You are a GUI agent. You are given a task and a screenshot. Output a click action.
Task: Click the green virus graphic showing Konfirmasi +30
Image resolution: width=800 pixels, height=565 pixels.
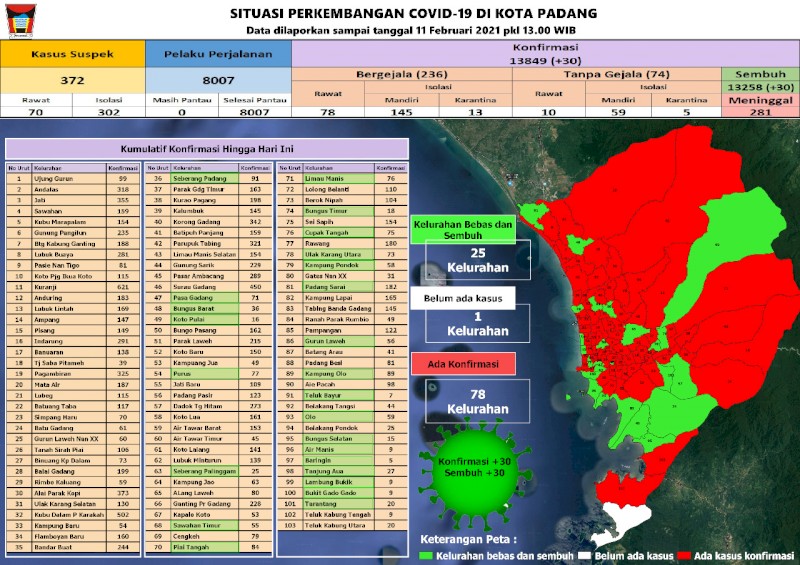coord(474,473)
